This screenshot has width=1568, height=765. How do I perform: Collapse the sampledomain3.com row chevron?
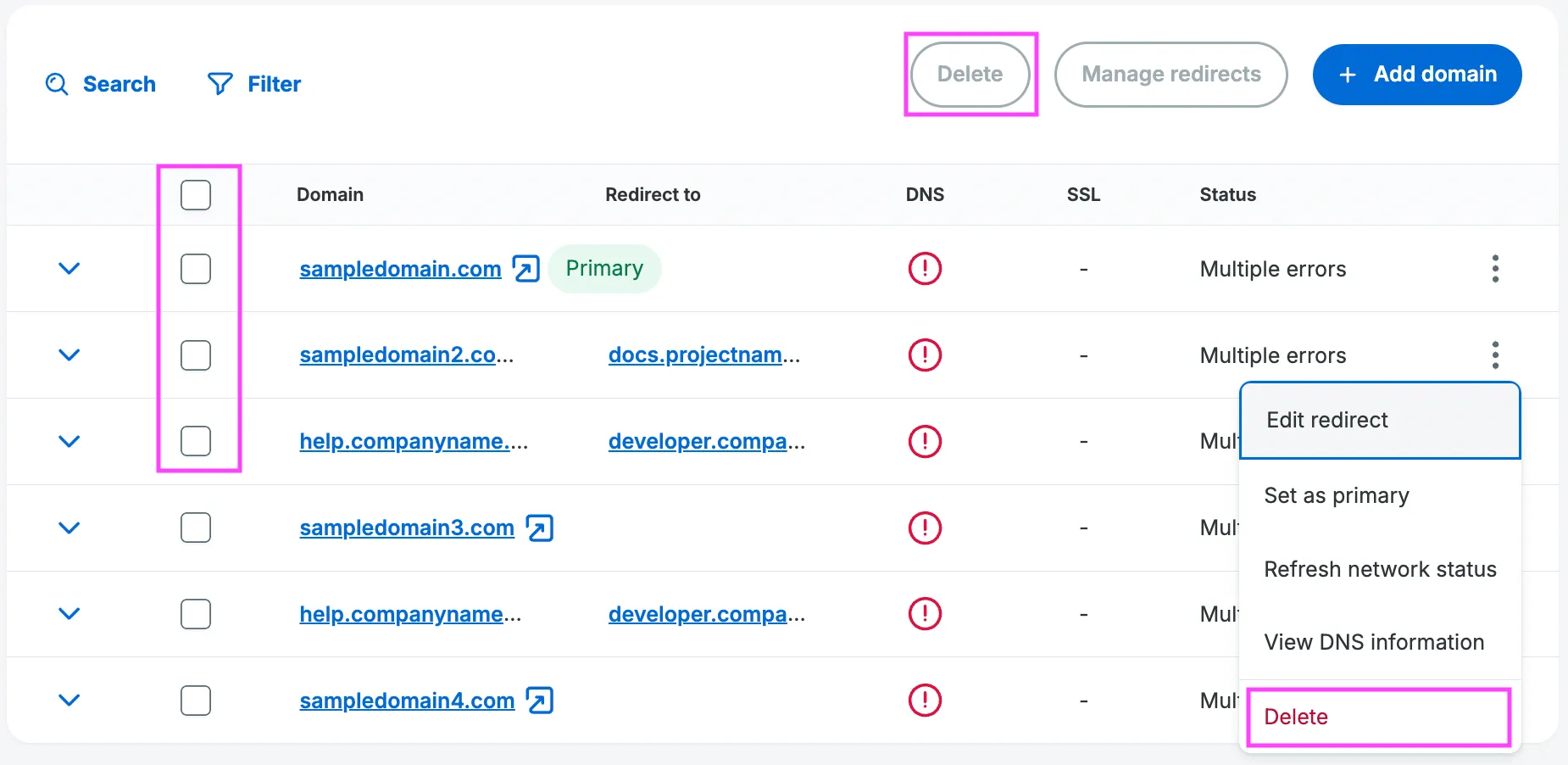tap(70, 528)
